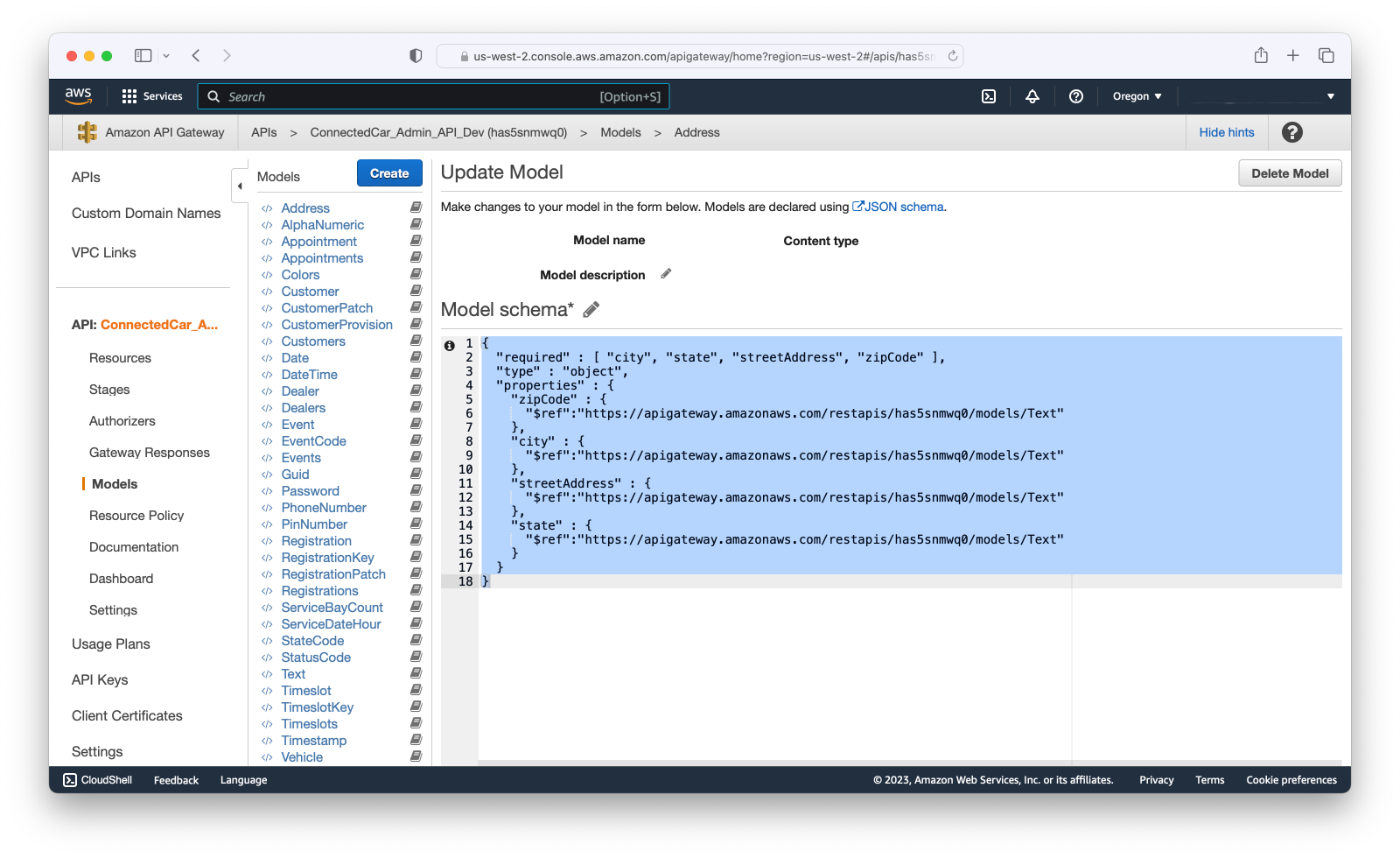The width and height of the screenshot is (1400, 858).
Task: Click the AWS search input field
Action: [x=411, y=96]
